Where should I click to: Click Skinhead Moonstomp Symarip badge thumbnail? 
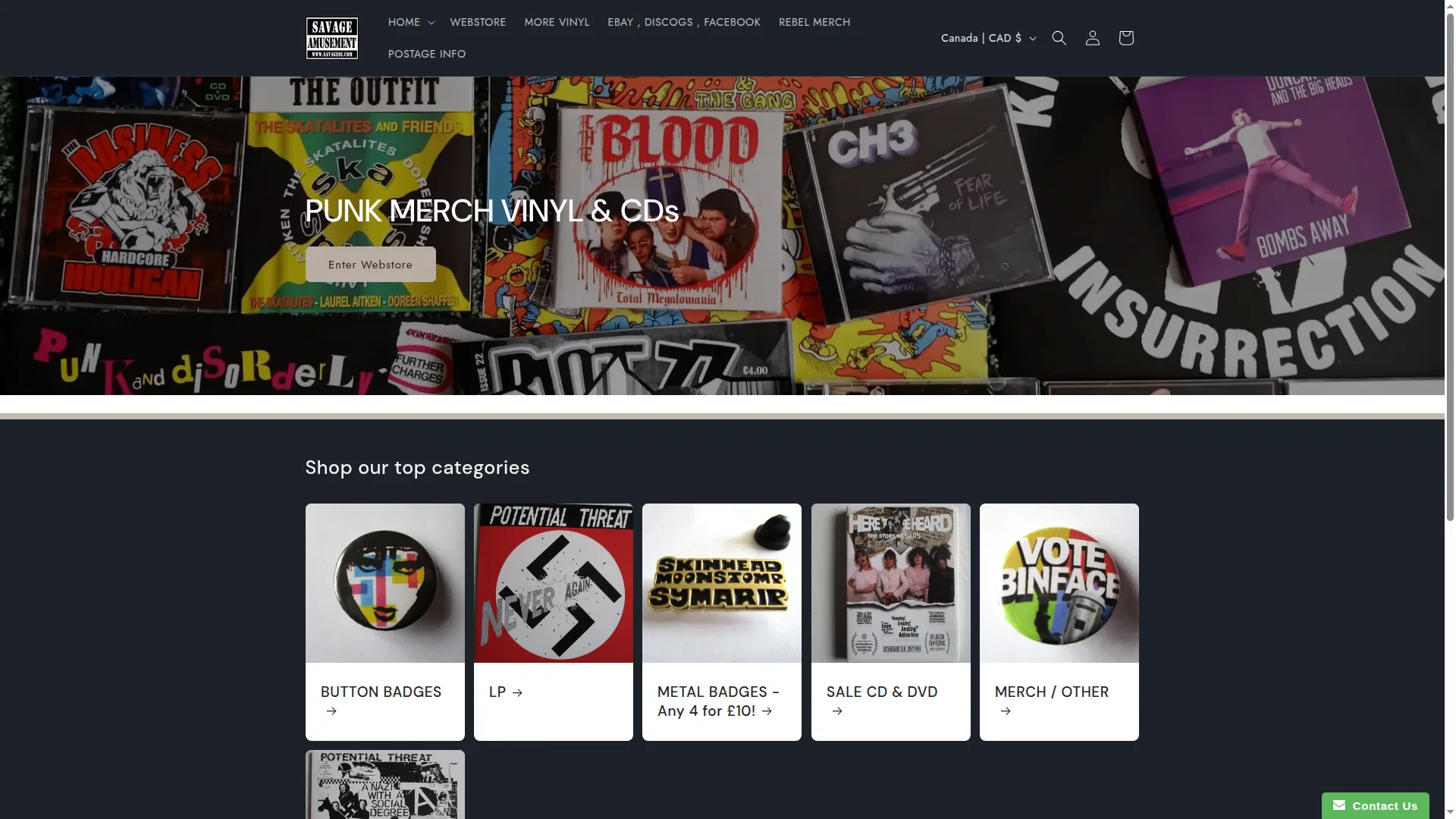(722, 583)
